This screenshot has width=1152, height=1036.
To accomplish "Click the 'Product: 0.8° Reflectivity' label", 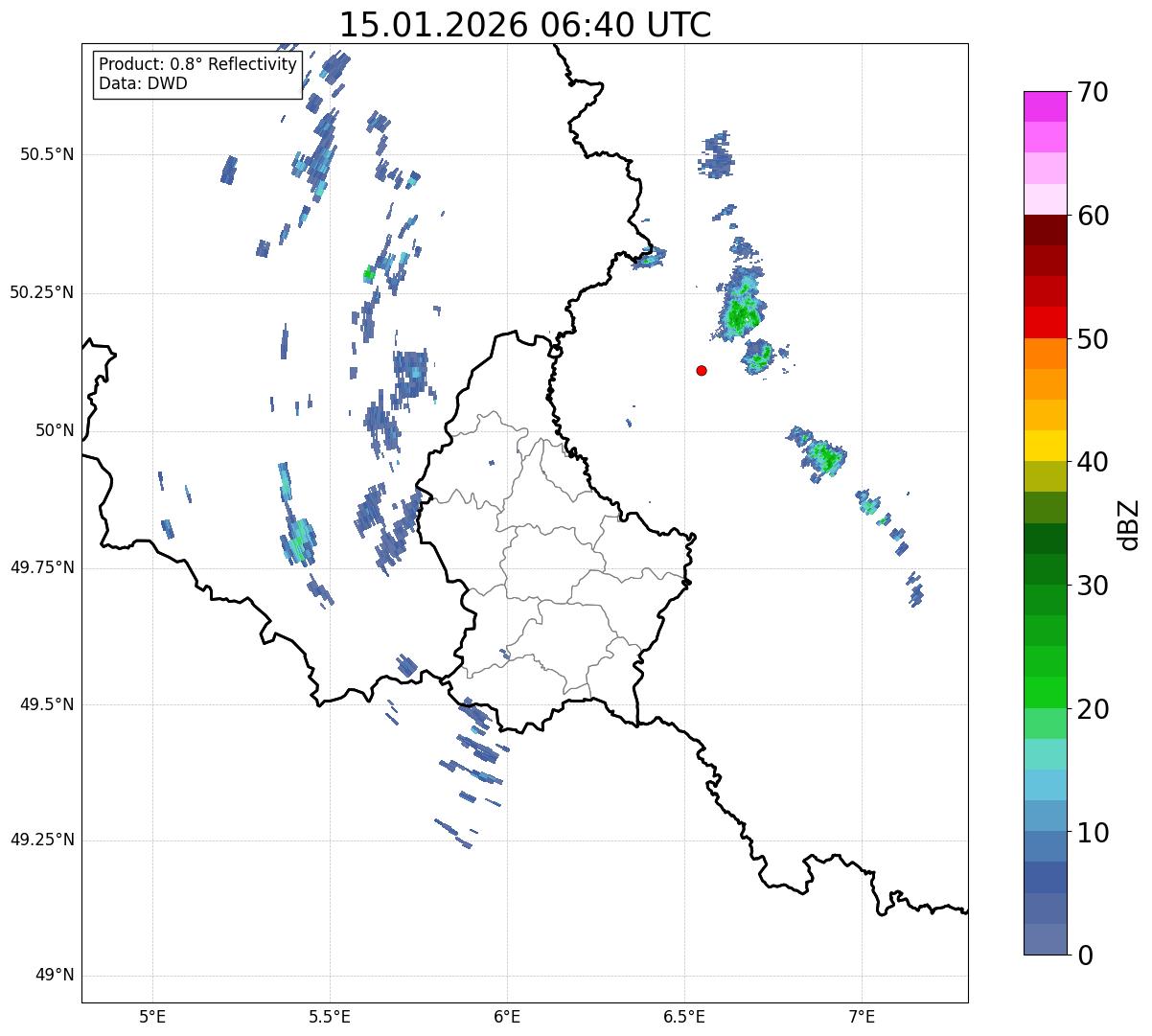I will (198, 64).
